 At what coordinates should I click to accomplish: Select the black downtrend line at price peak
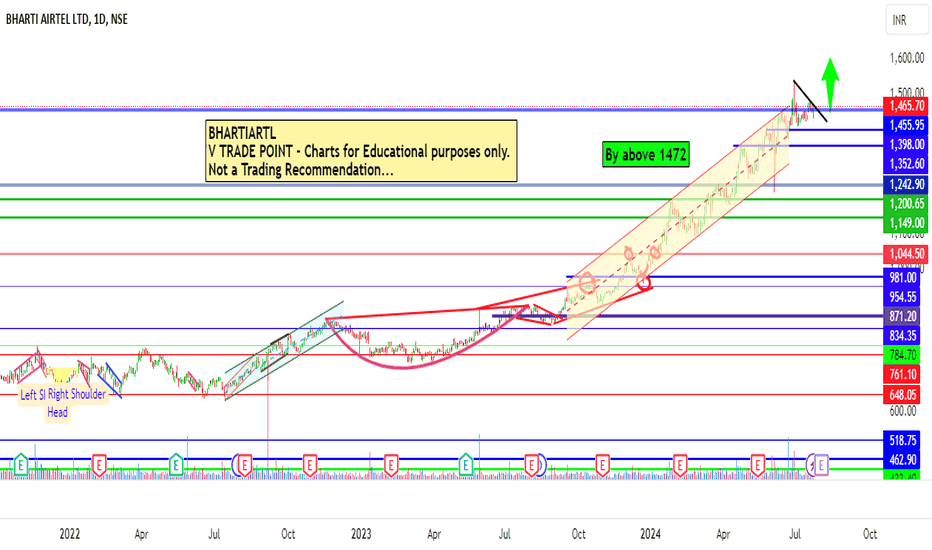(810, 100)
